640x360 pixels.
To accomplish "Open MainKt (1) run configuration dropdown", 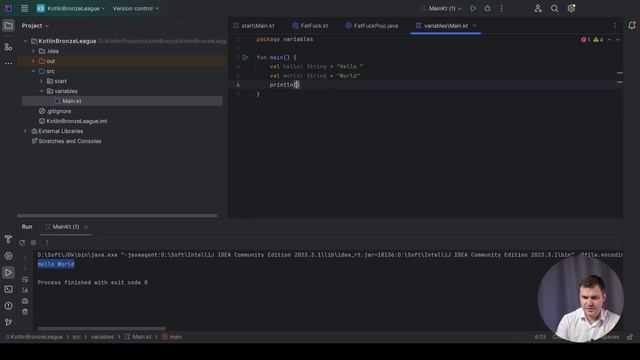I will coord(440,8).
